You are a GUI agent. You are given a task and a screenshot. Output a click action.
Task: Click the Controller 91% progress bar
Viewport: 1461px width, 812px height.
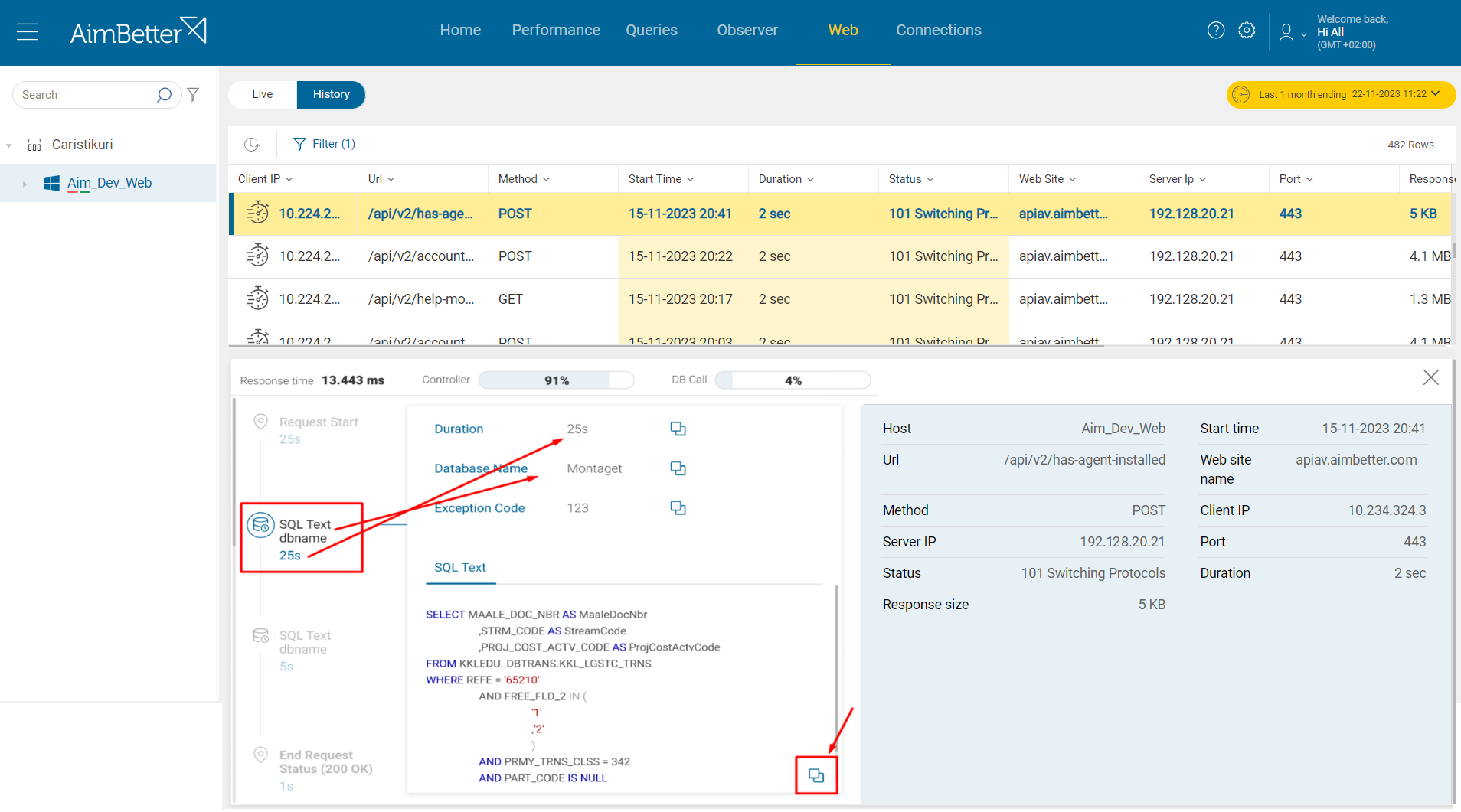(556, 380)
